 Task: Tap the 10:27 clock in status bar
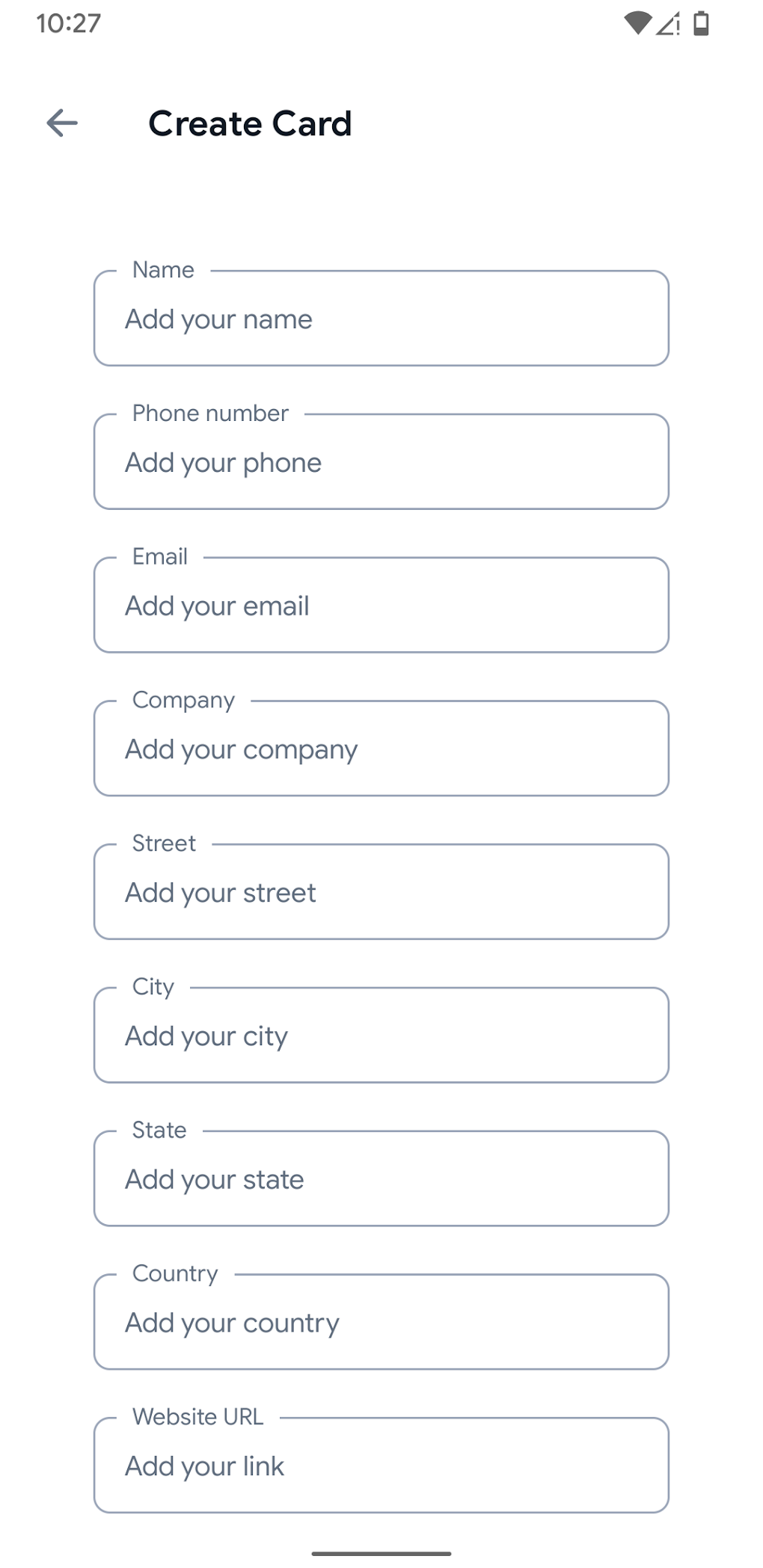pos(68,24)
